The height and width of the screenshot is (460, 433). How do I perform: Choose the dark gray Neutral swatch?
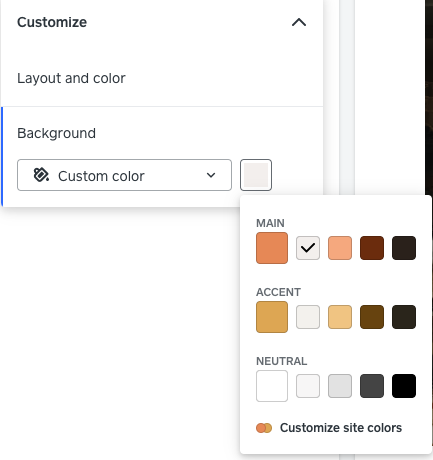tap(372, 386)
